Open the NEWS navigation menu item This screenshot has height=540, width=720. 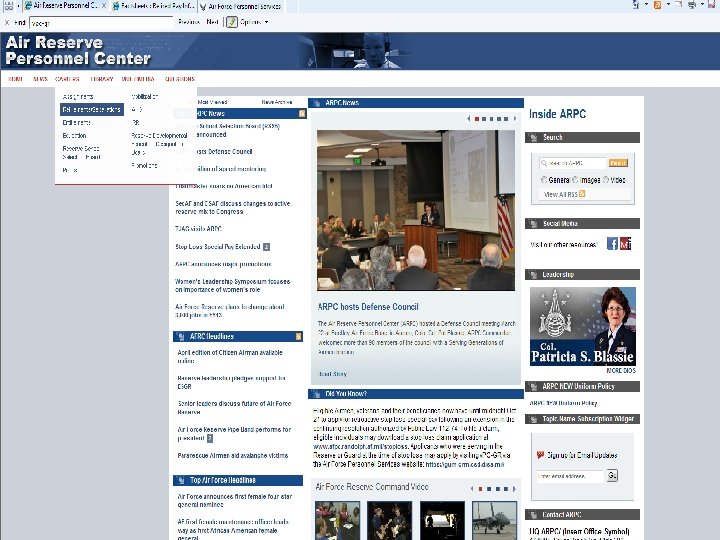click(40, 79)
